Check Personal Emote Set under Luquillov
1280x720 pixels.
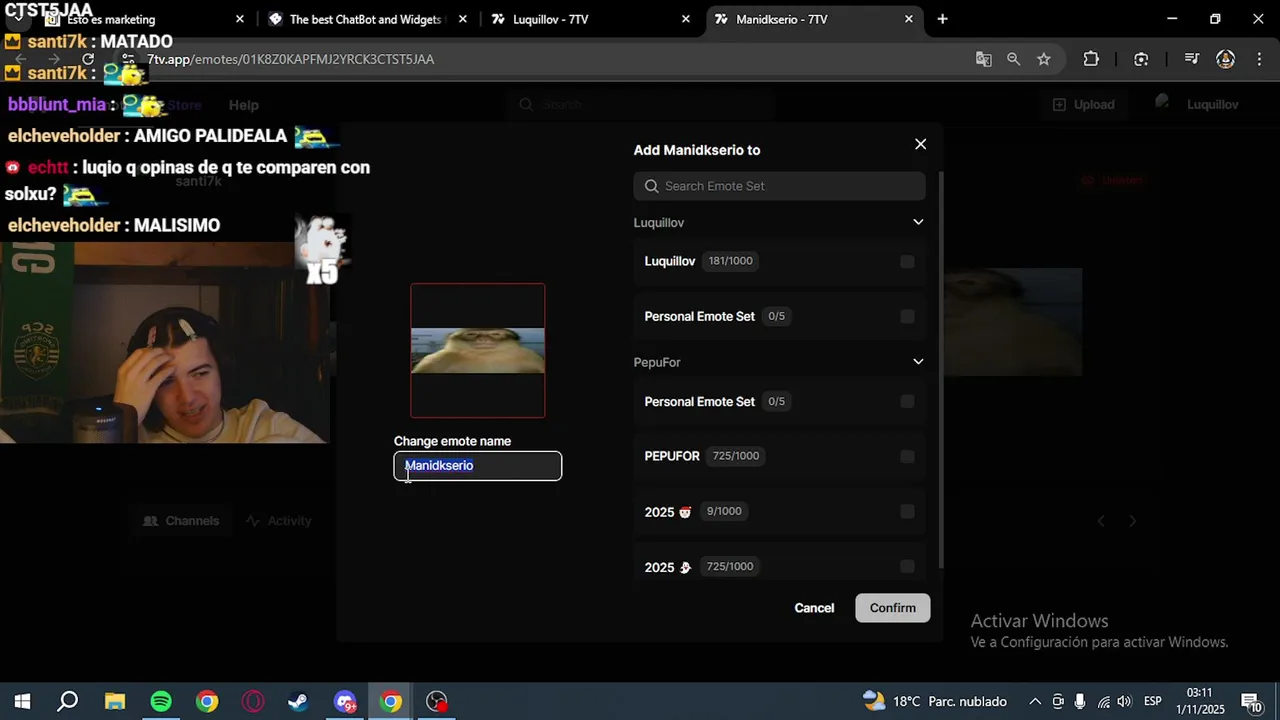click(907, 316)
